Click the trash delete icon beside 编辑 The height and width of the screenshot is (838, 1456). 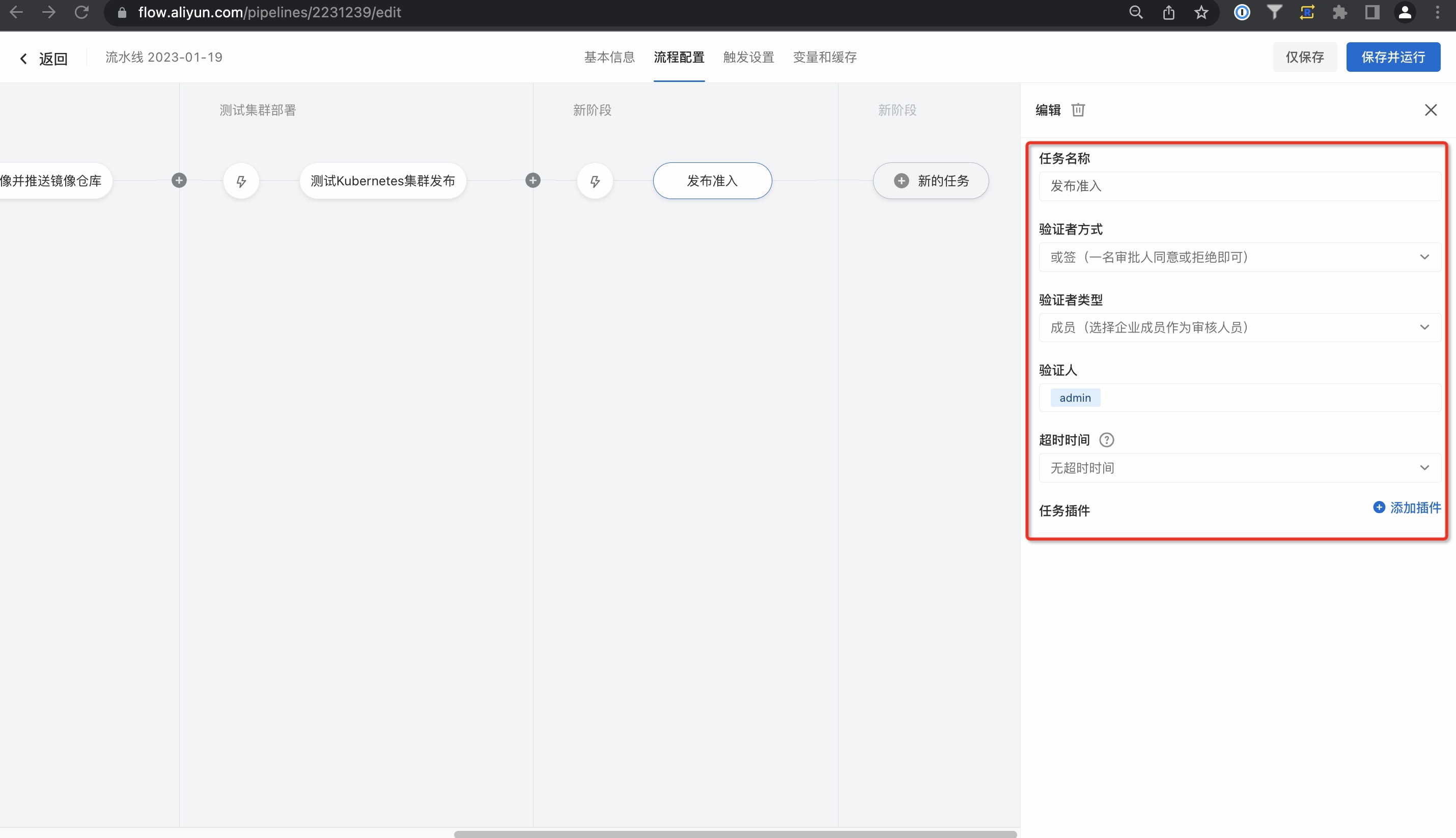(1078, 110)
